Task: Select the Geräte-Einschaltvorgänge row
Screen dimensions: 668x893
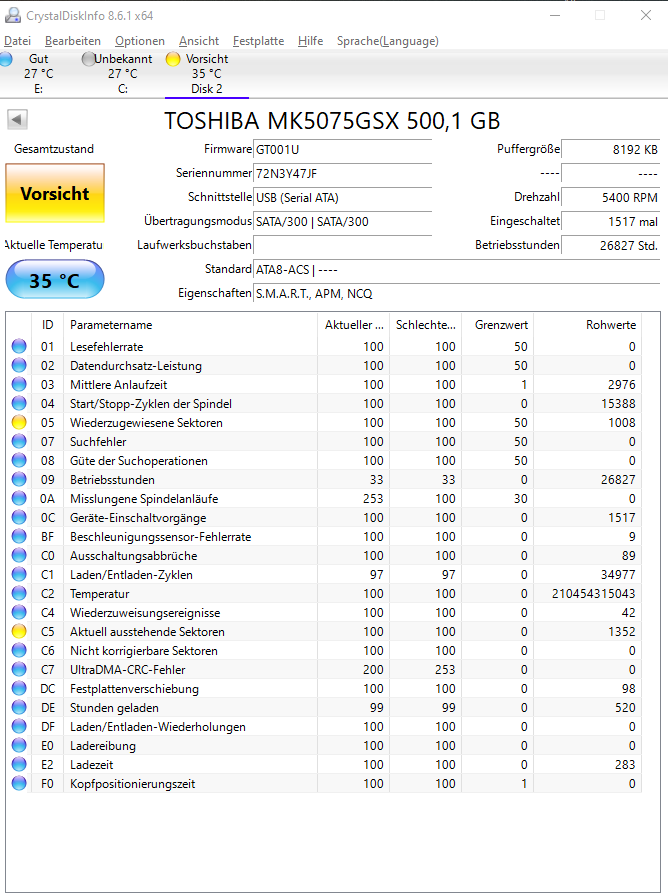Action: click(325, 518)
